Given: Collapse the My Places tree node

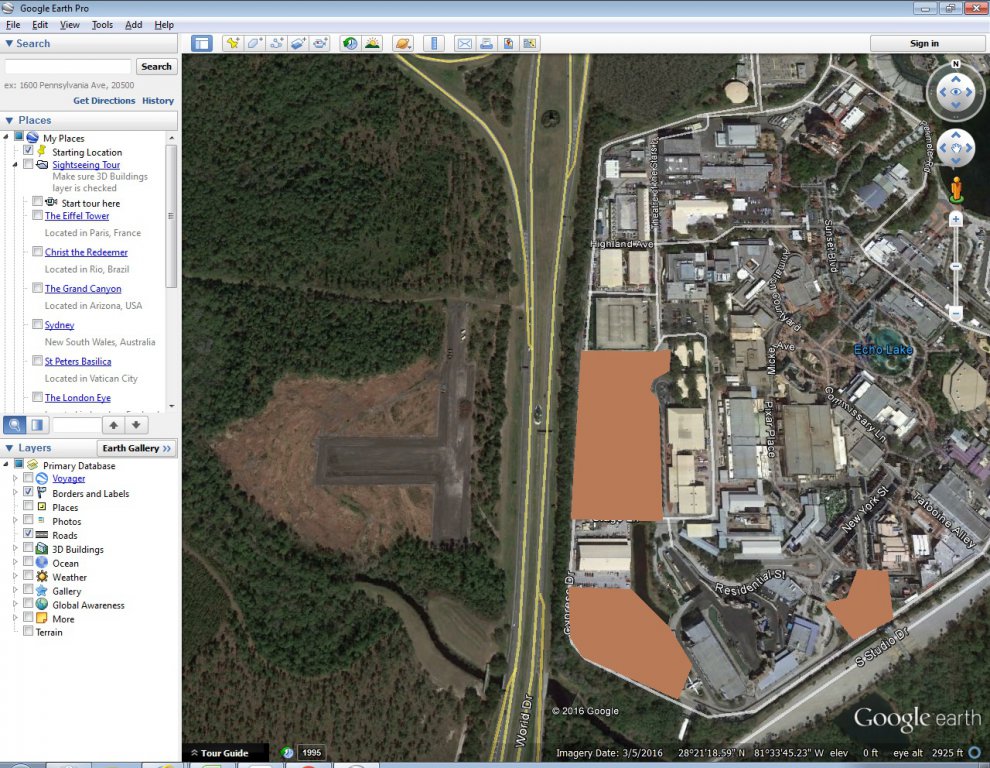Looking at the screenshot, I should [6, 137].
